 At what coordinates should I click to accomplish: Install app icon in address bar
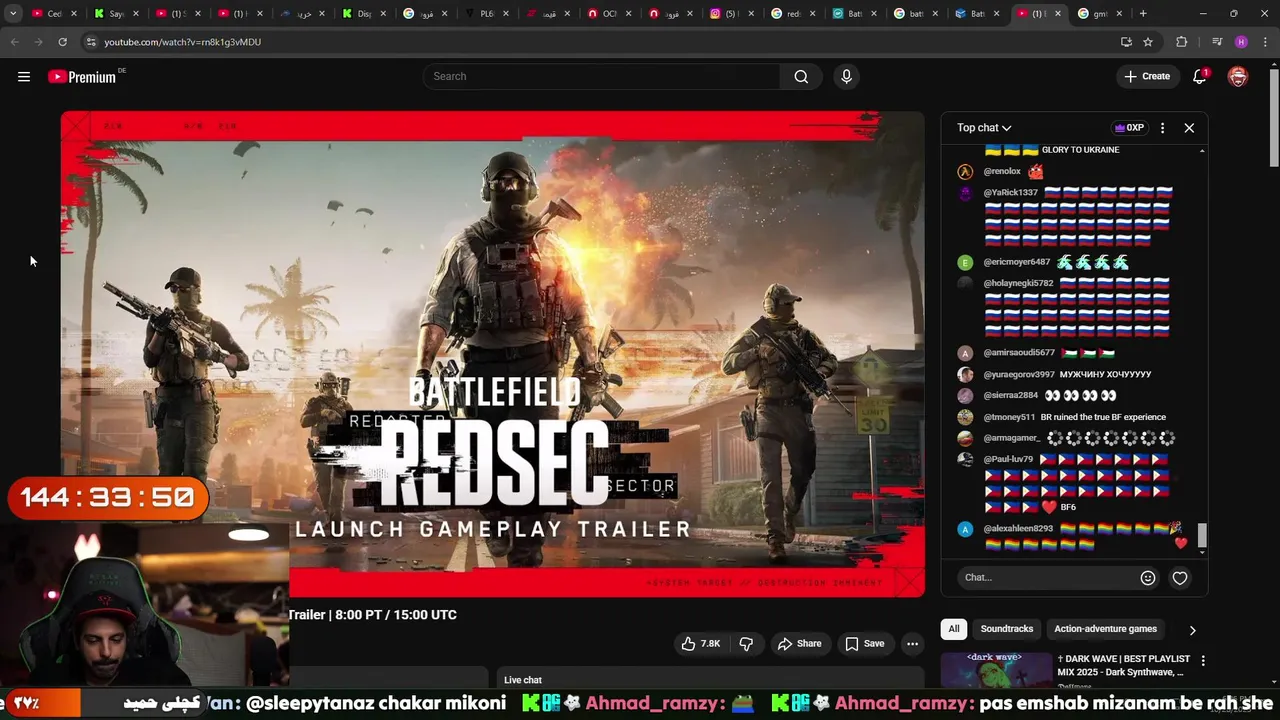point(1126,42)
